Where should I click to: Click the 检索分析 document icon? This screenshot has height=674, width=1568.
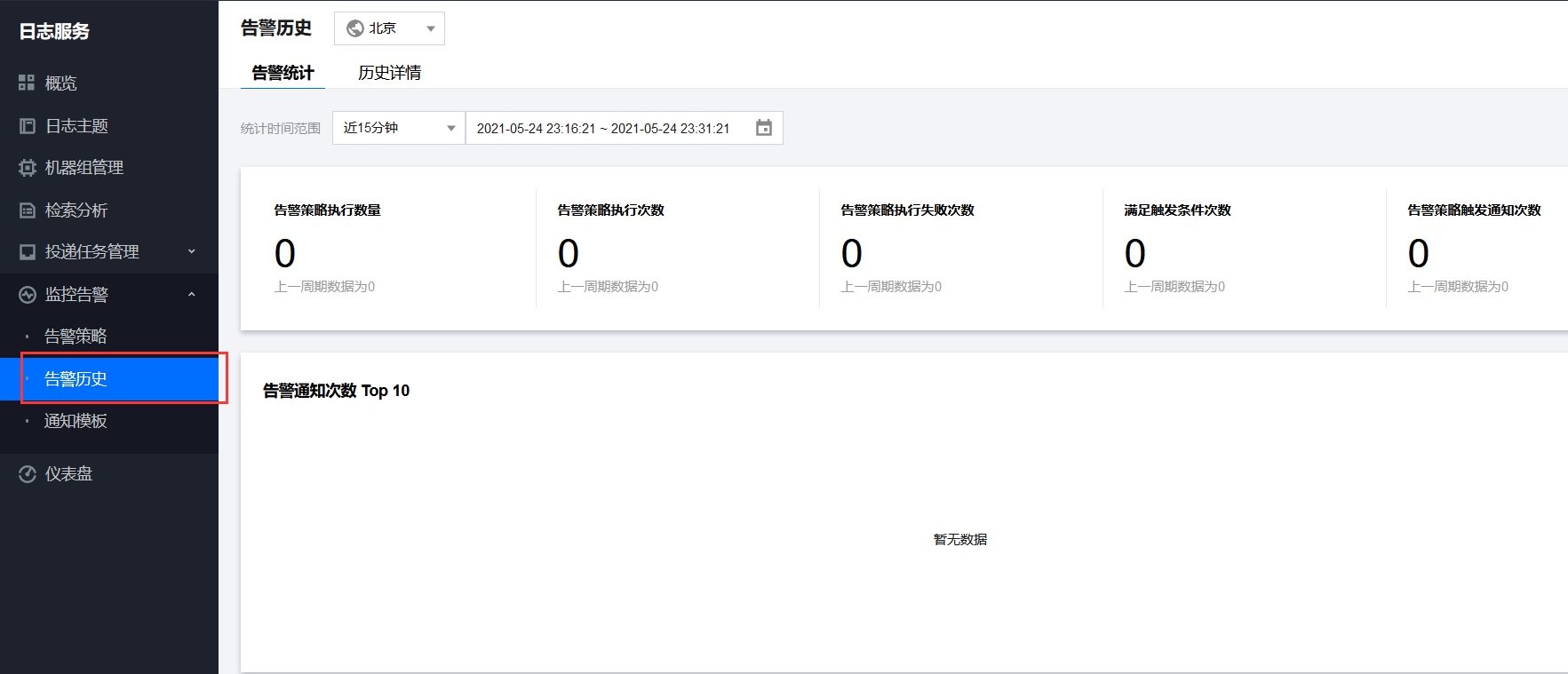click(27, 210)
